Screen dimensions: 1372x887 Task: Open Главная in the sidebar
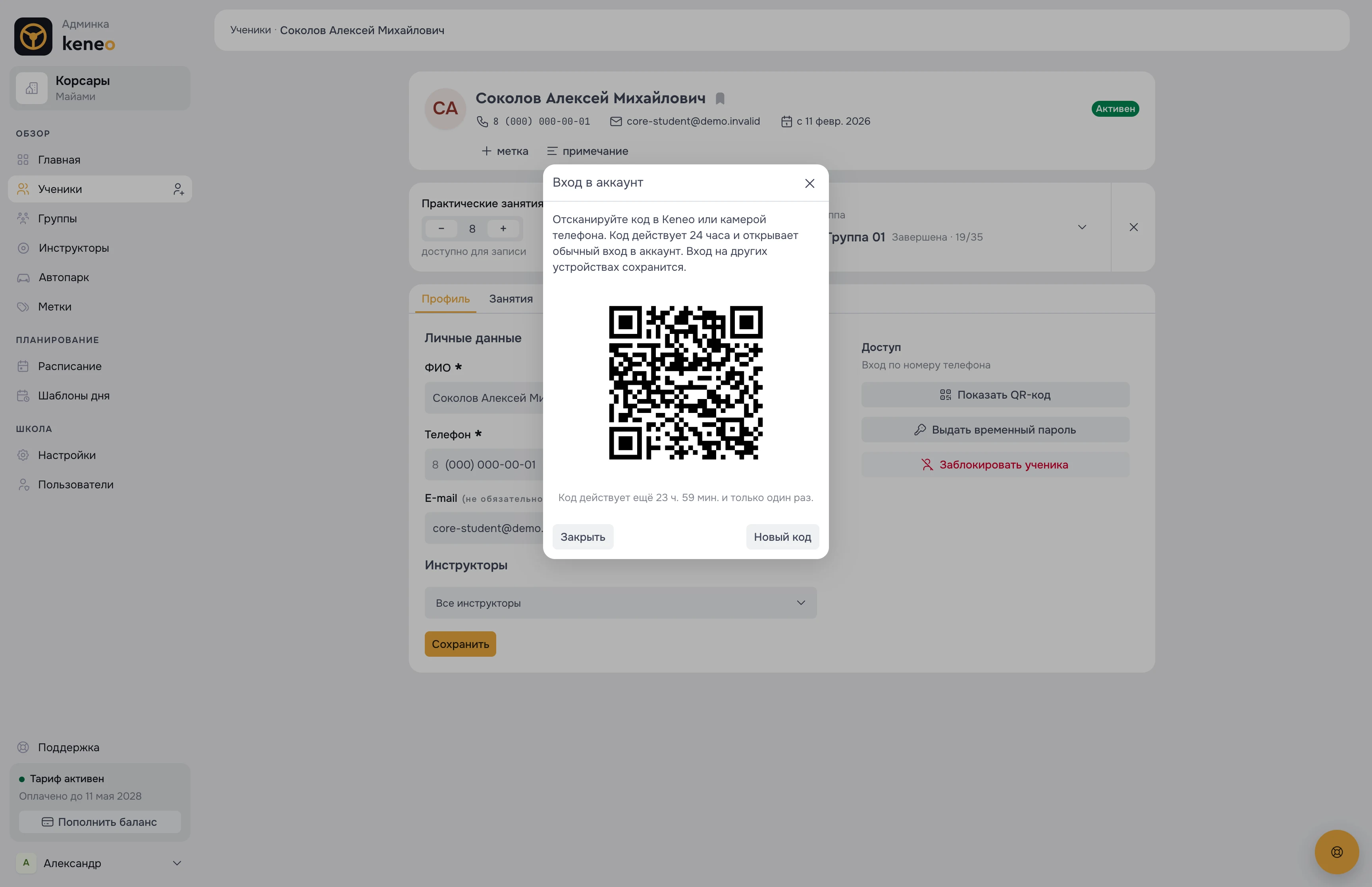click(x=100, y=160)
